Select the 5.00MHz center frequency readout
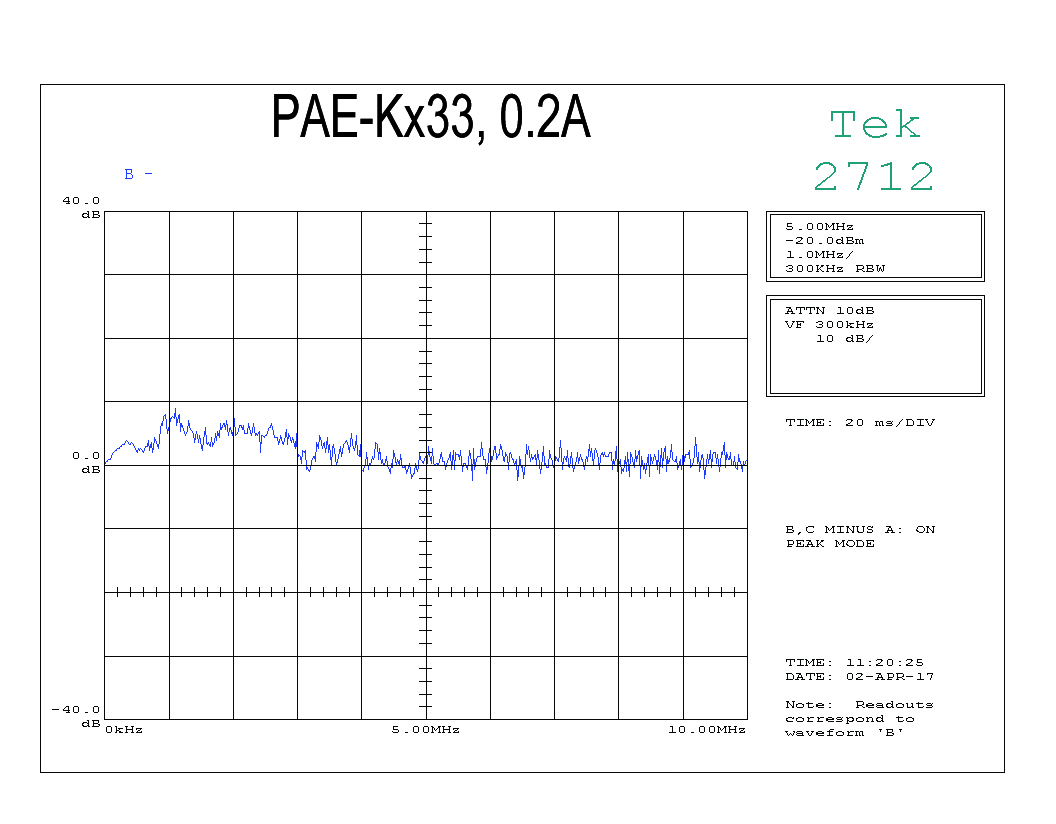This screenshot has width=1056, height=824. [x=819, y=227]
